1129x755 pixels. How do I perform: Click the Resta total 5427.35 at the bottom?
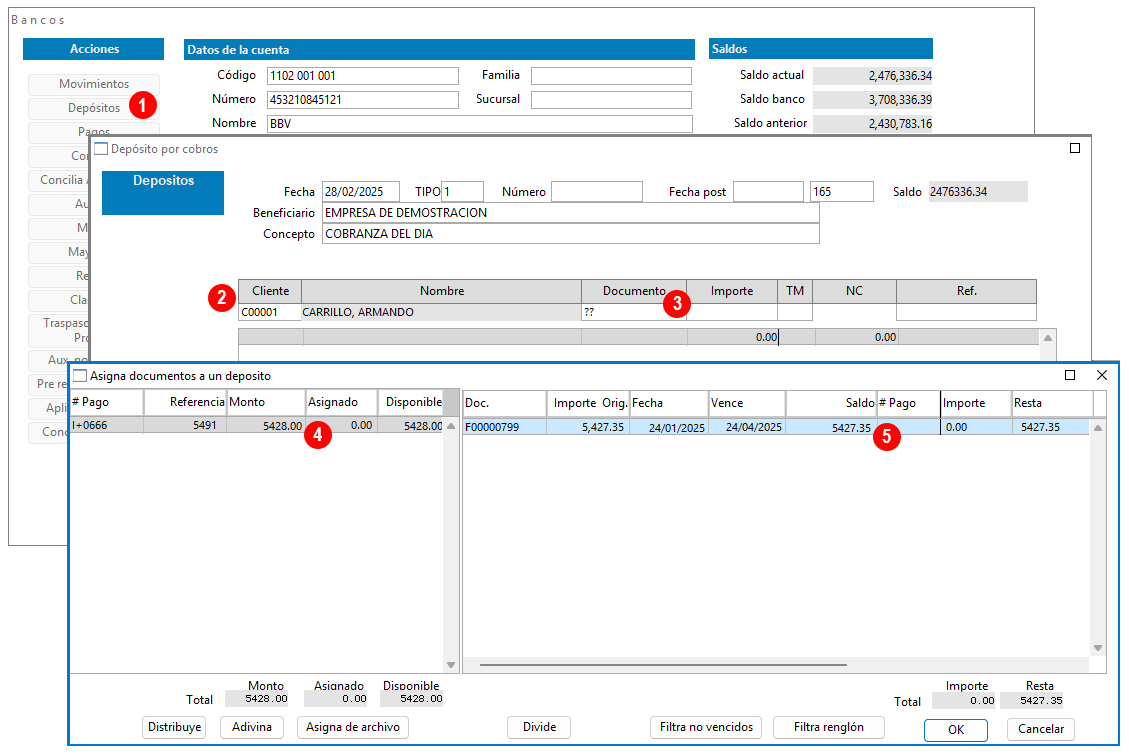tap(1032, 700)
